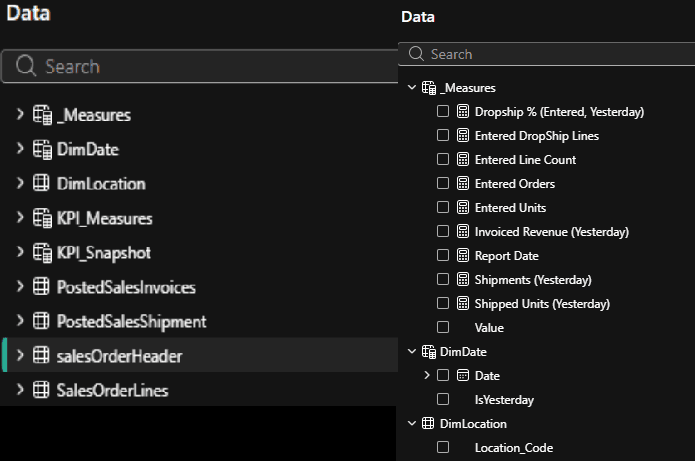Click the DimDate table icon in left Data pane
Image resolution: width=695 pixels, height=461 pixels.
point(42,149)
